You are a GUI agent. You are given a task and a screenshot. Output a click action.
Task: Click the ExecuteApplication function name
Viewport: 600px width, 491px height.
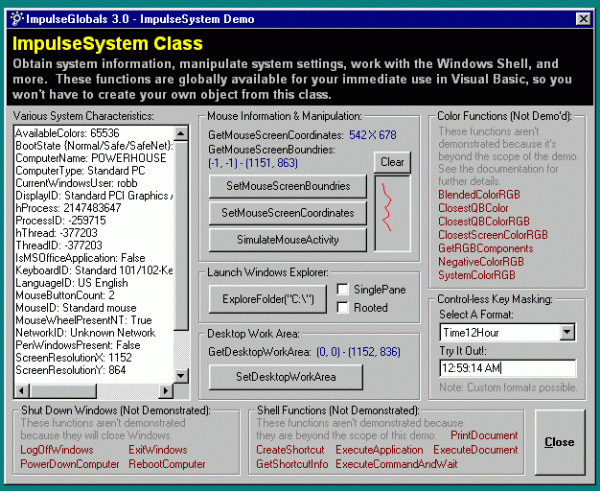pyautogui.click(x=379, y=450)
